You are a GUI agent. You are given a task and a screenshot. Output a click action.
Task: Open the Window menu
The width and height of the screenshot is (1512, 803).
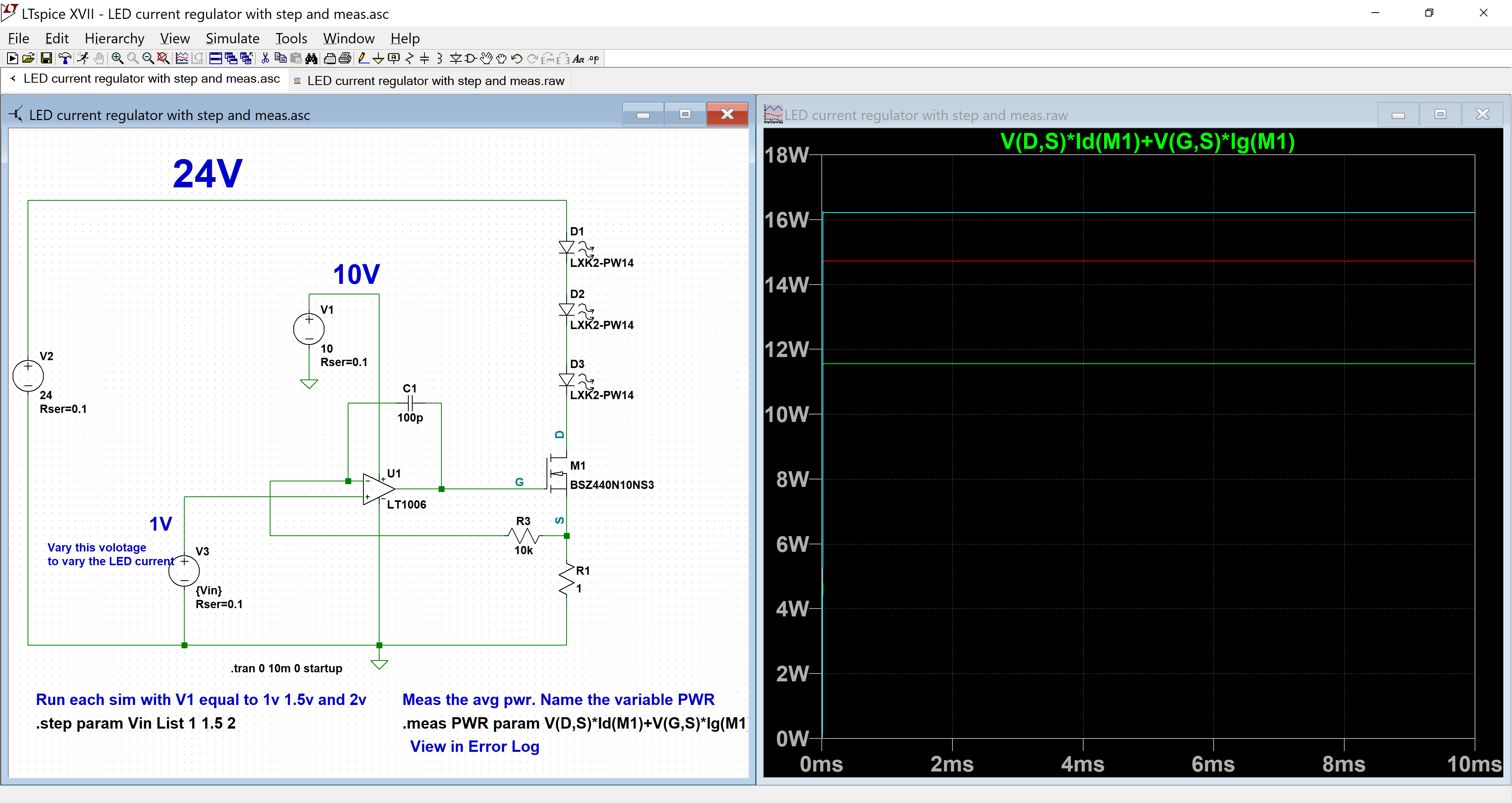pyautogui.click(x=348, y=39)
